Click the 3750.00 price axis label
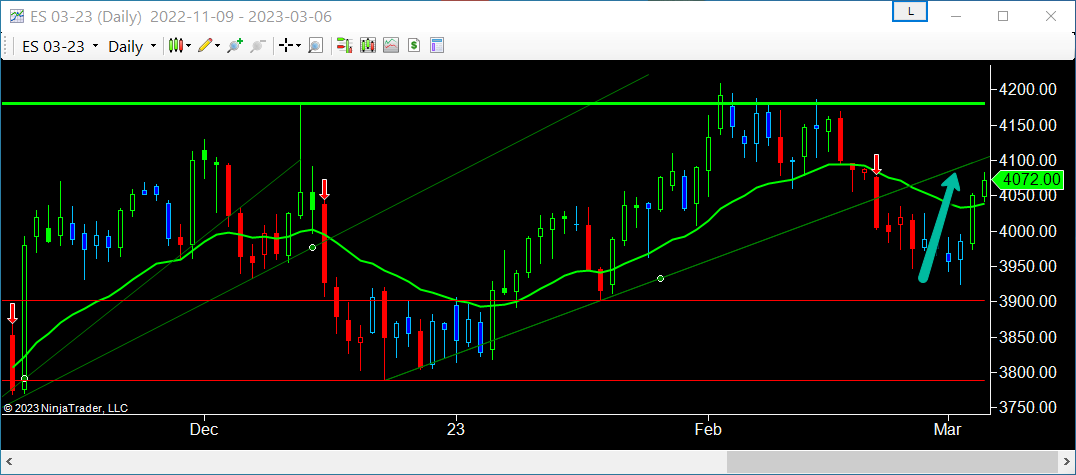1076x475 pixels. (1027, 408)
